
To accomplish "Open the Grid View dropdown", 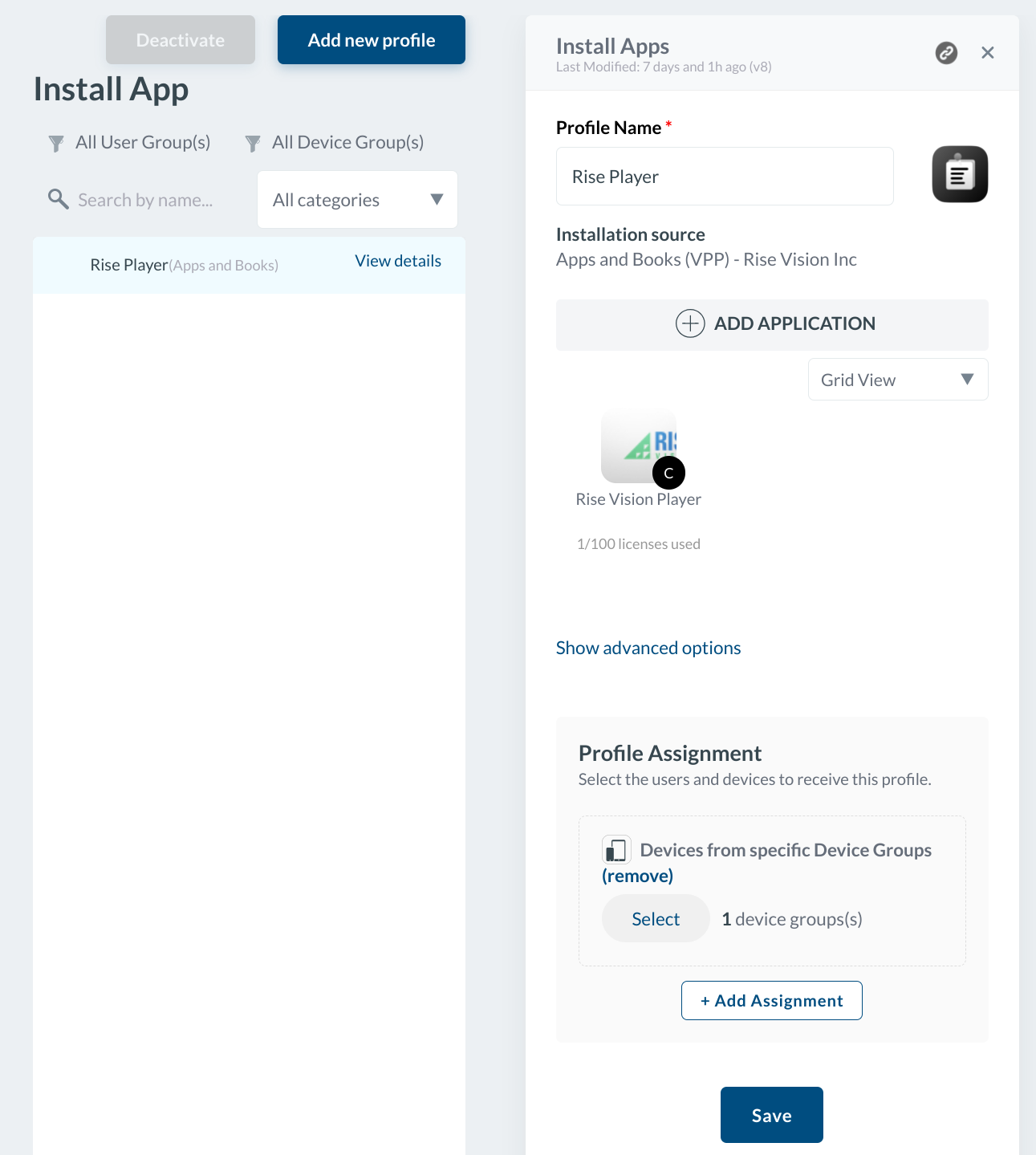I will [898, 380].
